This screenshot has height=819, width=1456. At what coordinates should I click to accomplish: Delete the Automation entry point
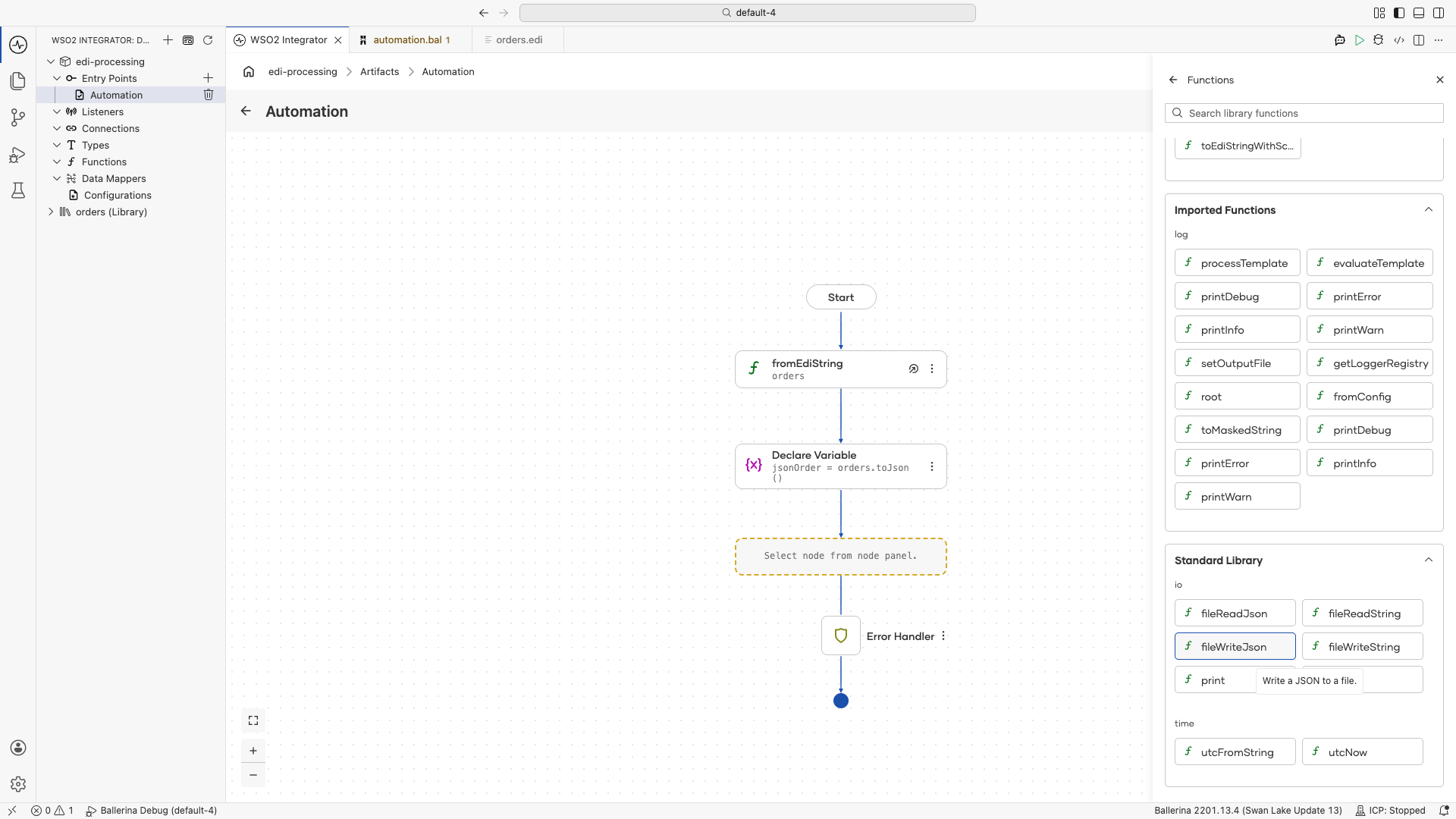(209, 95)
